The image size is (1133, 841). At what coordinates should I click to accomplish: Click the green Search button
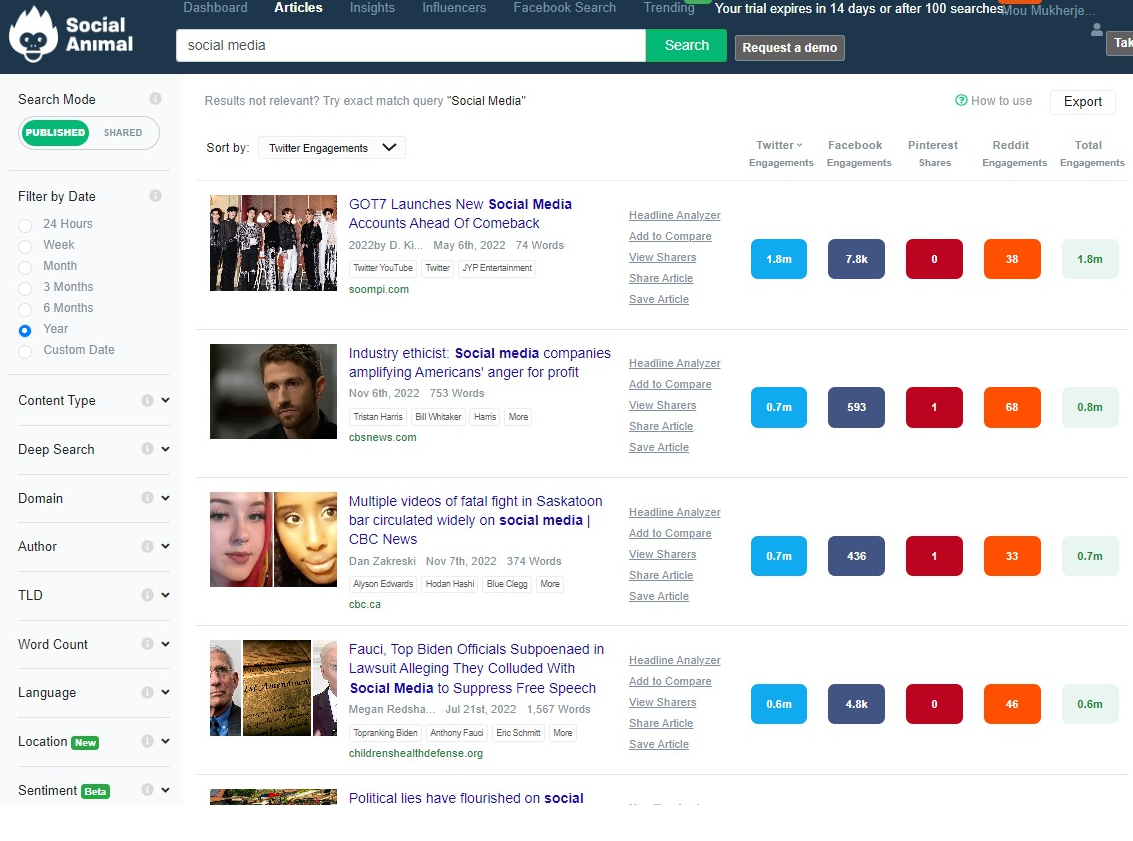pyautogui.click(x=686, y=46)
